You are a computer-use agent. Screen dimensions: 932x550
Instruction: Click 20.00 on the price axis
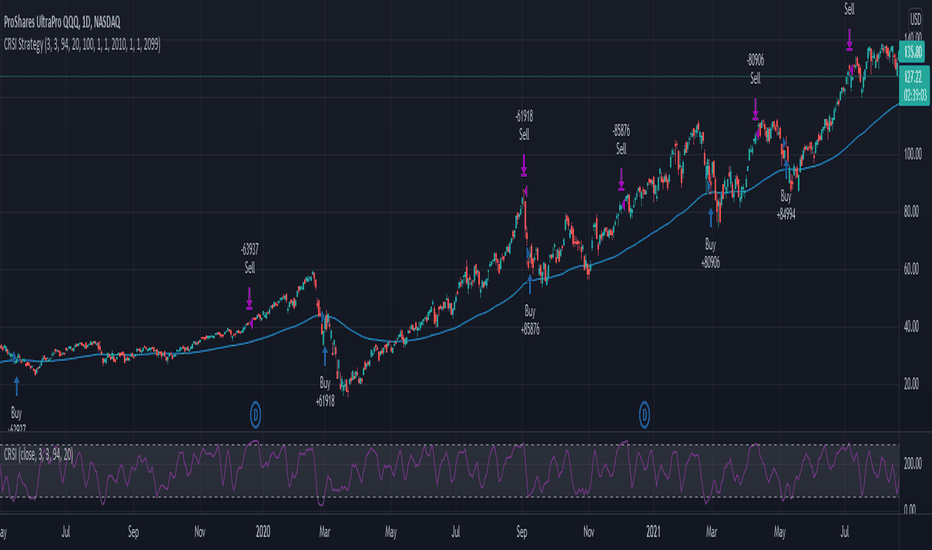click(911, 384)
